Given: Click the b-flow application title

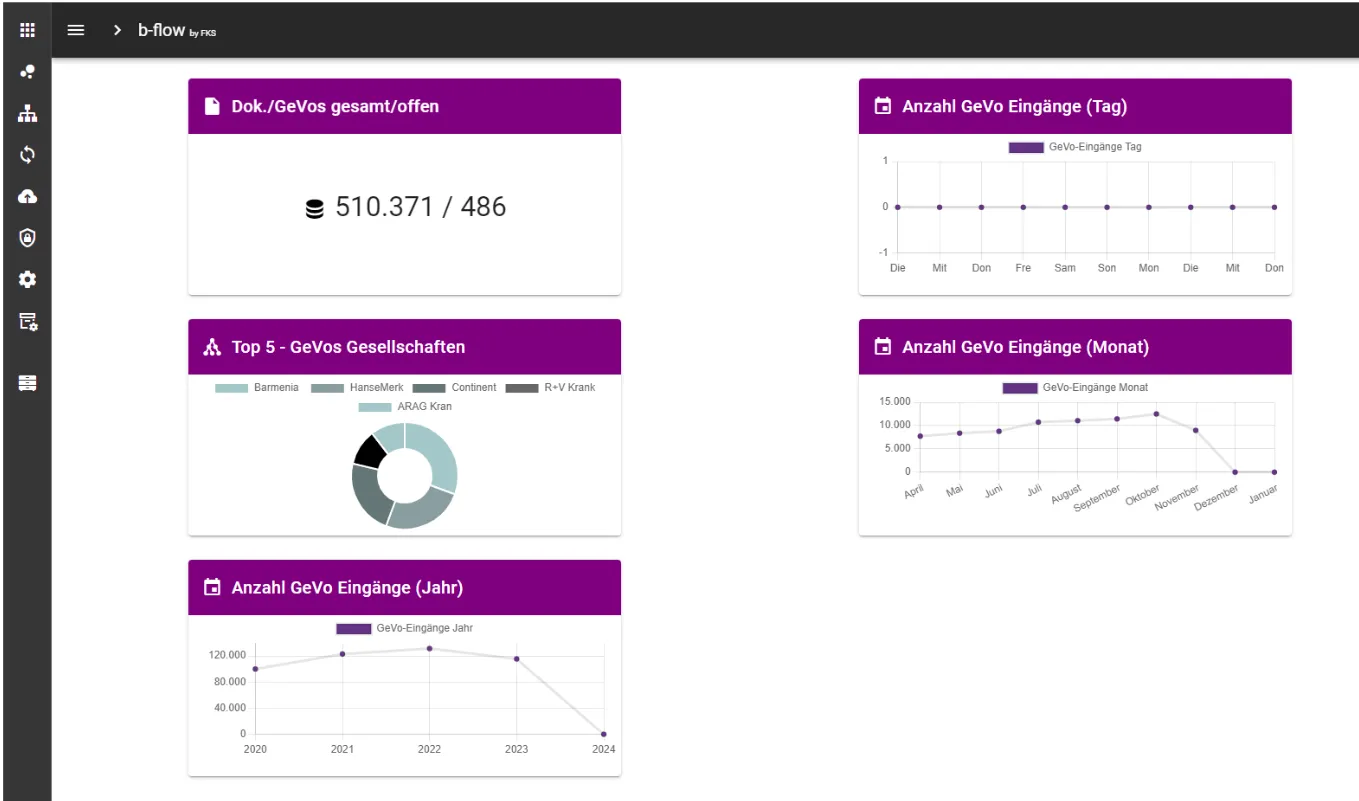Looking at the screenshot, I should [162, 30].
